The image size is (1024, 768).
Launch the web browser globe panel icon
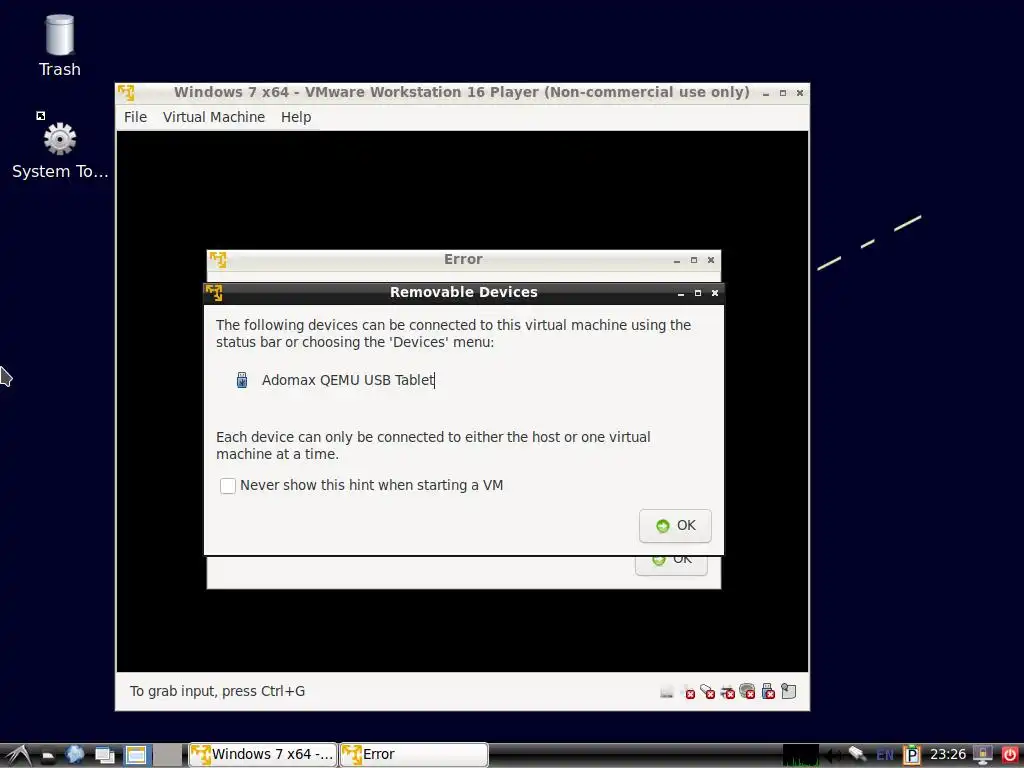tap(74, 755)
